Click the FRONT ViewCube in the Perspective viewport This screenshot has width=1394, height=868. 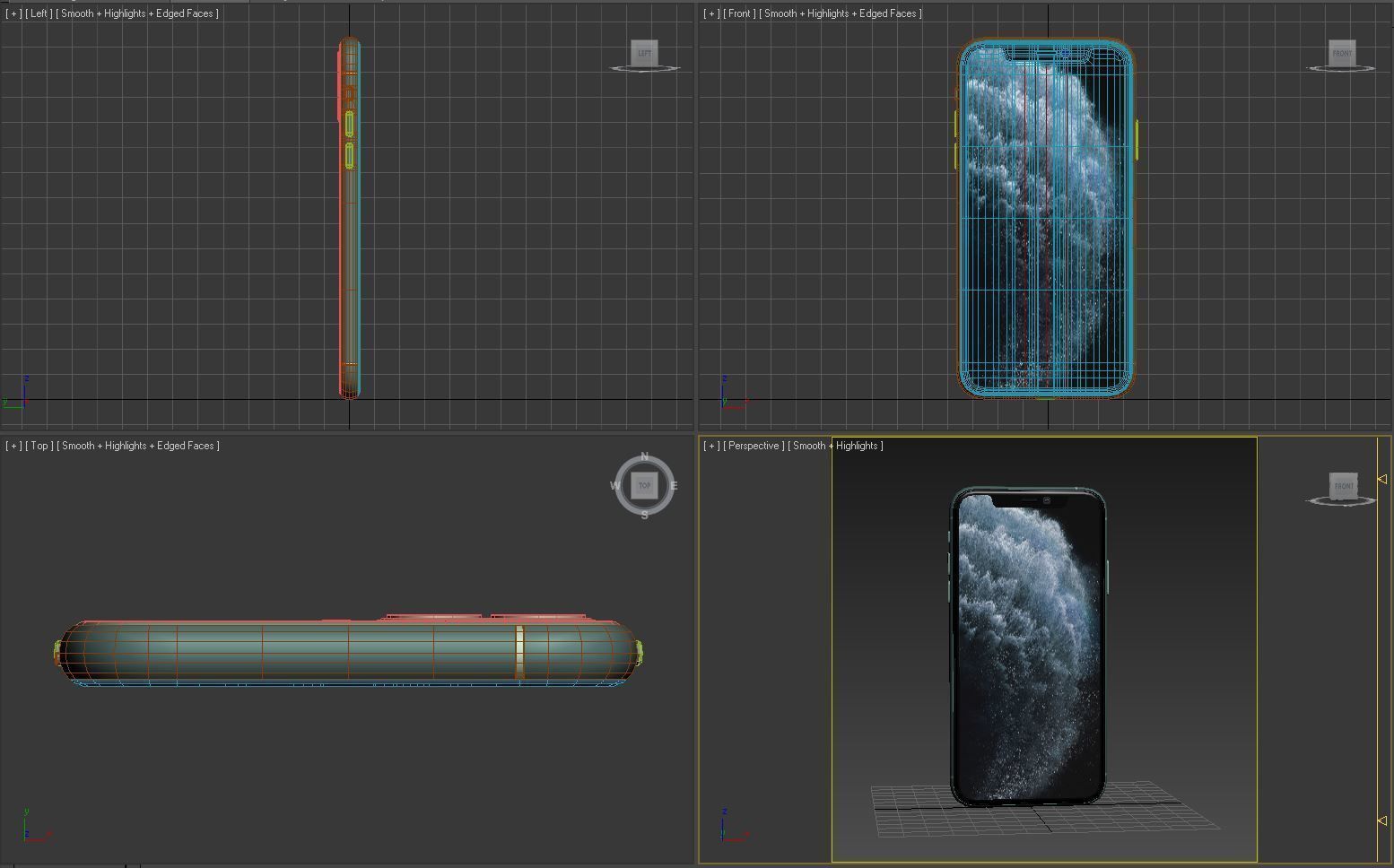pos(1343,486)
